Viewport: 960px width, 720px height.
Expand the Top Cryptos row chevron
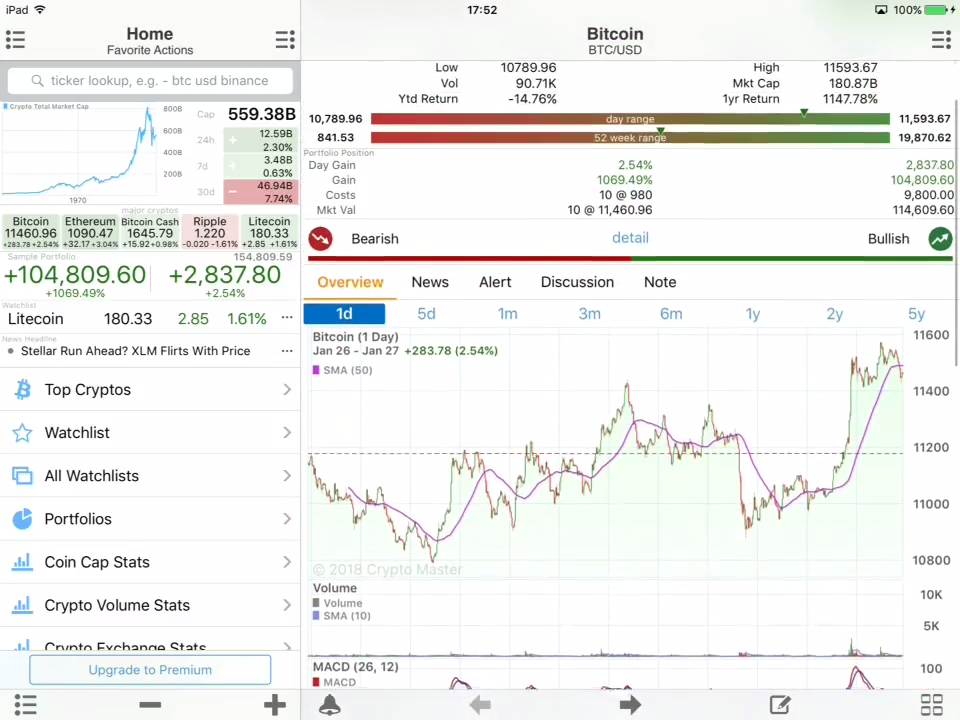tap(287, 389)
